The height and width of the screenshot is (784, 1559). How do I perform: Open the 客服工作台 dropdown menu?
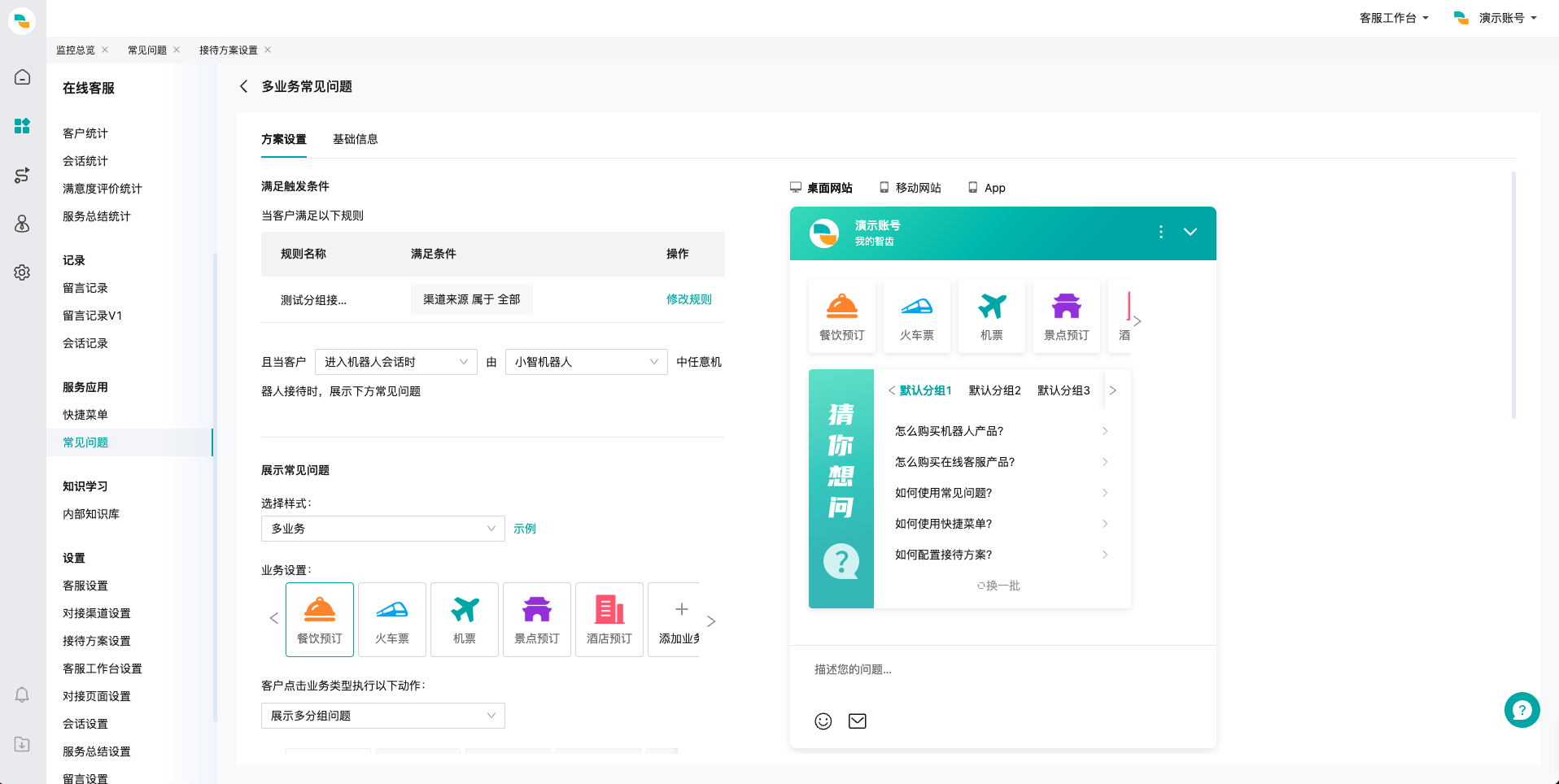(x=1394, y=18)
